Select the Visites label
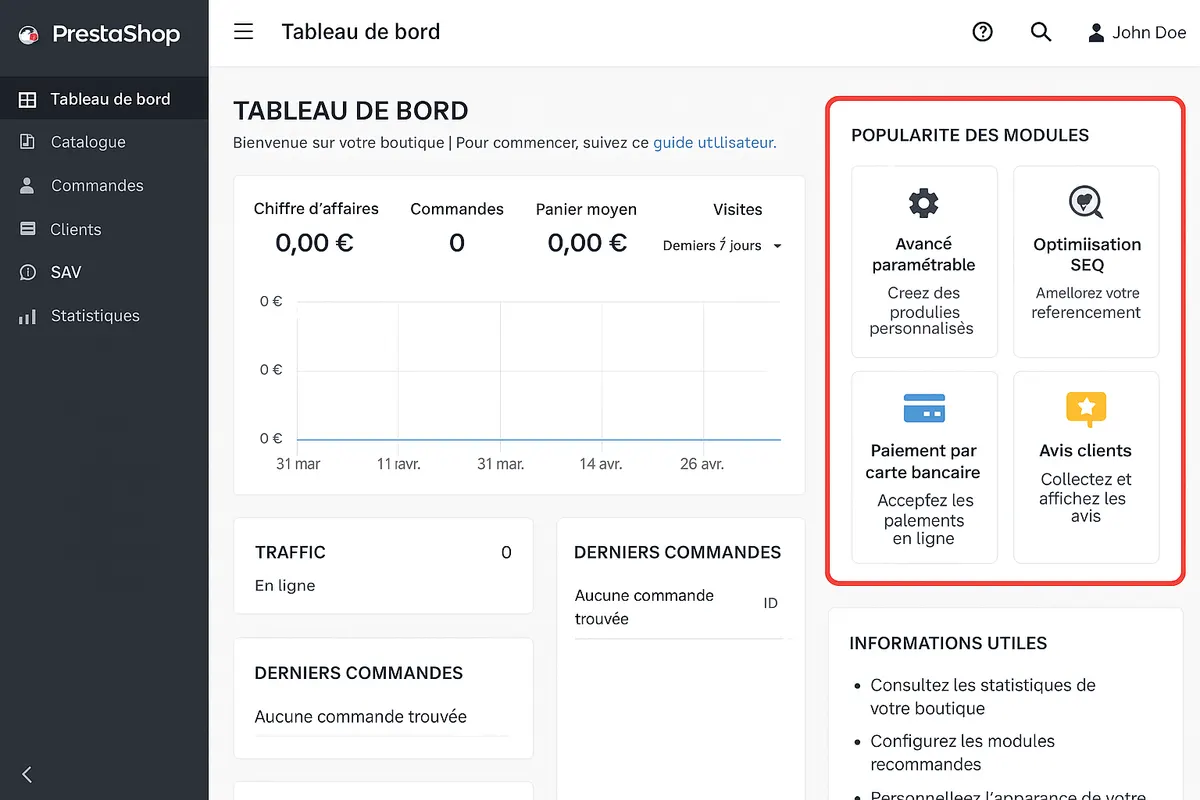Viewport: 1200px width, 800px height. [737, 209]
